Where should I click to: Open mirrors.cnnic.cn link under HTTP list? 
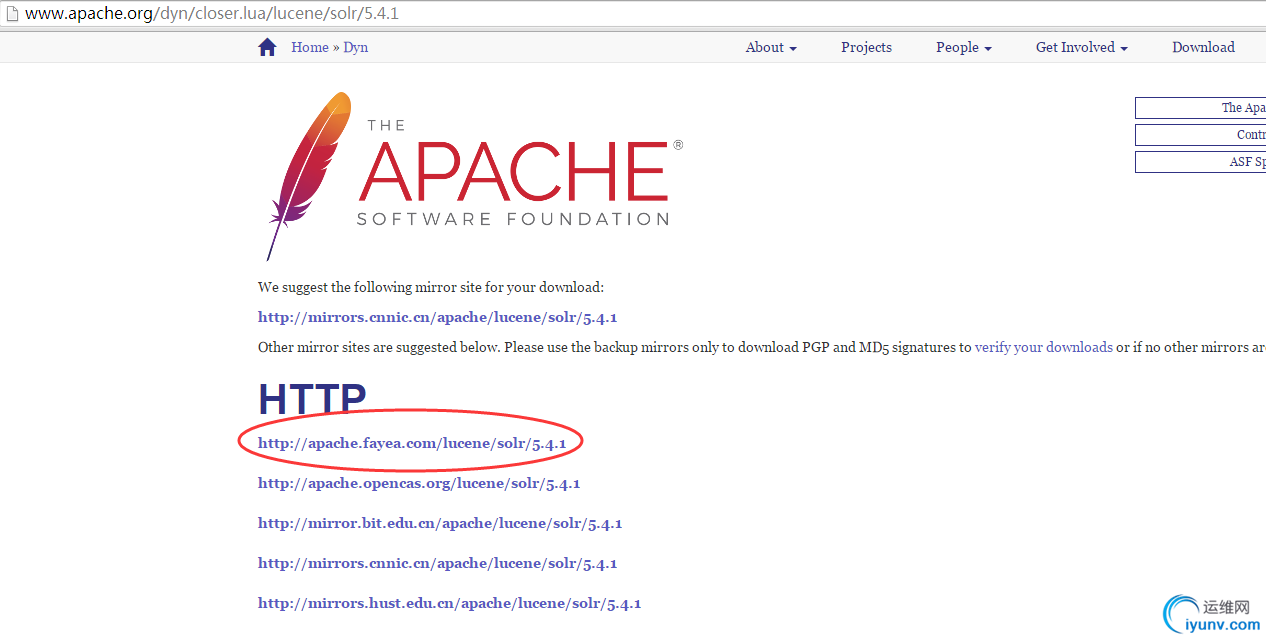click(438, 563)
